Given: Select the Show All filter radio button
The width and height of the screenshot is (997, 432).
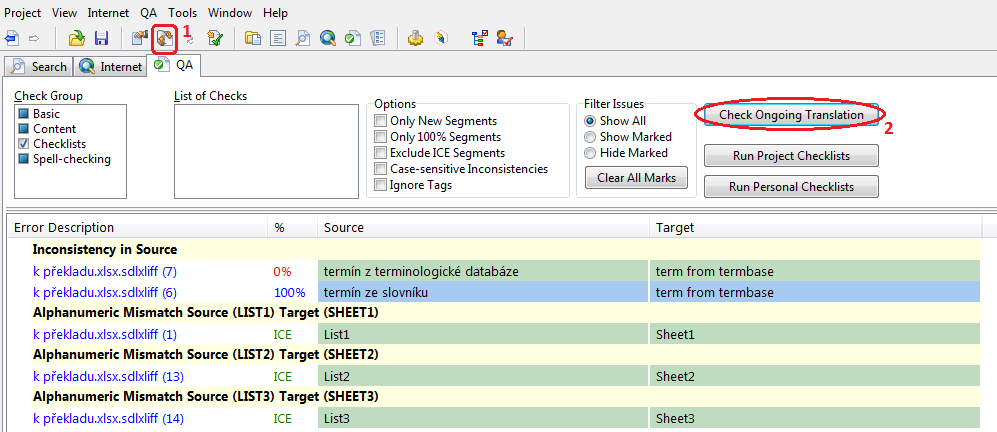Looking at the screenshot, I should tap(589, 121).
